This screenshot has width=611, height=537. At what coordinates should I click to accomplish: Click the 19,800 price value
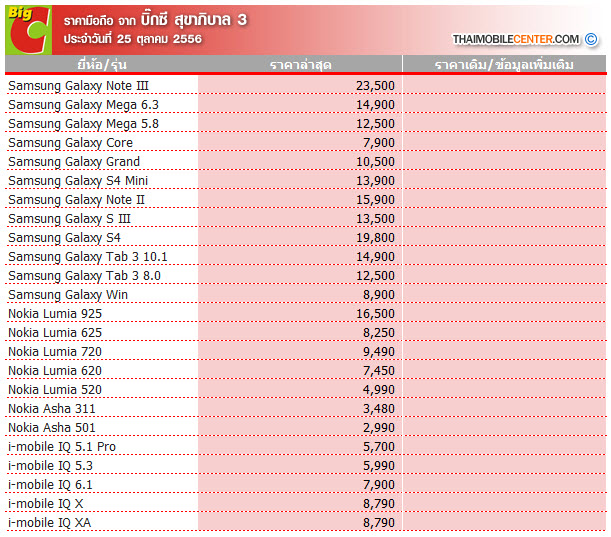(375, 238)
